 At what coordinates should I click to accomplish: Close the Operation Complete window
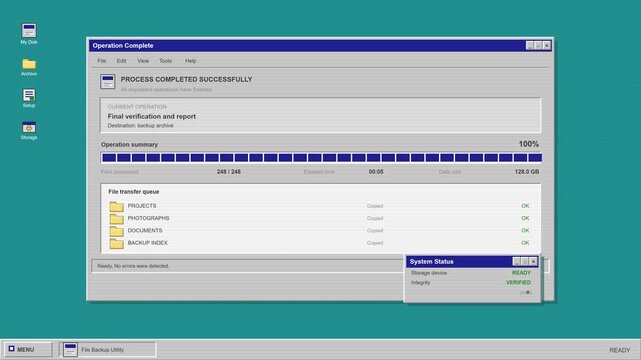pos(547,45)
